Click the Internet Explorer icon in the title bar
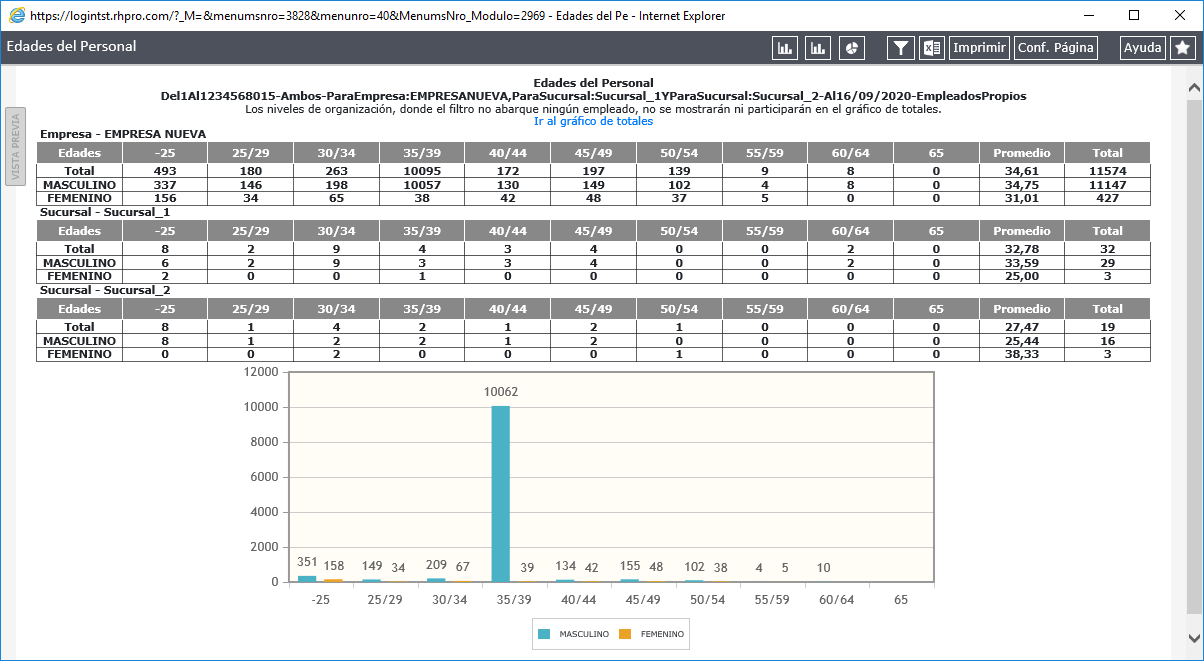This screenshot has width=1204, height=661. (16, 15)
